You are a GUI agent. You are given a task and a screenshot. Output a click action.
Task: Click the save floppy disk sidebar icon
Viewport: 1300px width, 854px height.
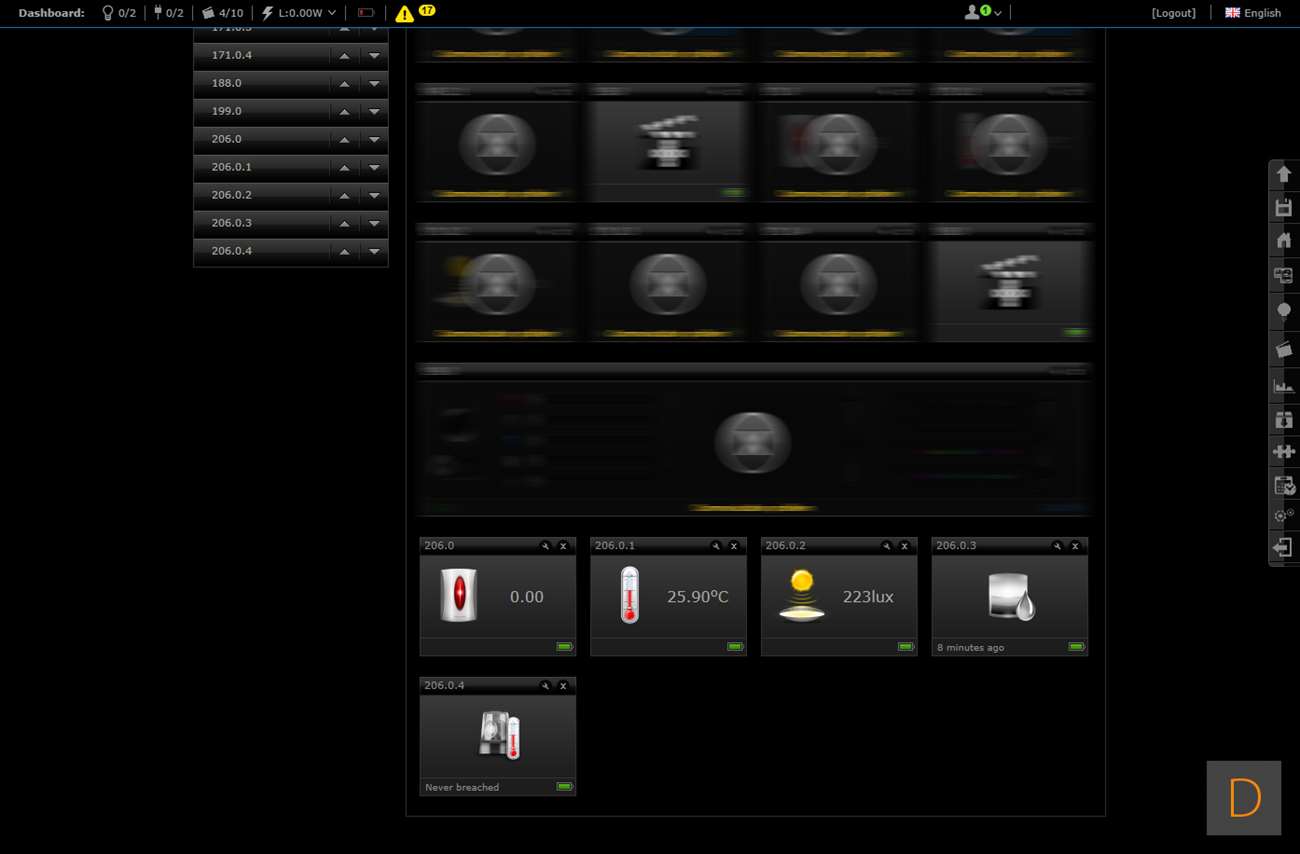click(x=1284, y=207)
